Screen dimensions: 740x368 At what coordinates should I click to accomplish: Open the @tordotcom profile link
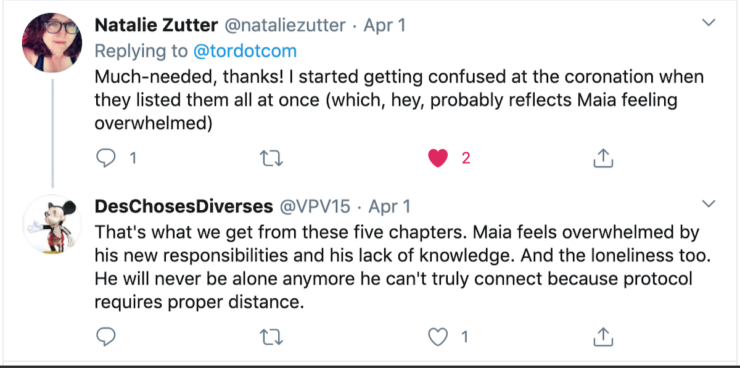click(x=245, y=51)
